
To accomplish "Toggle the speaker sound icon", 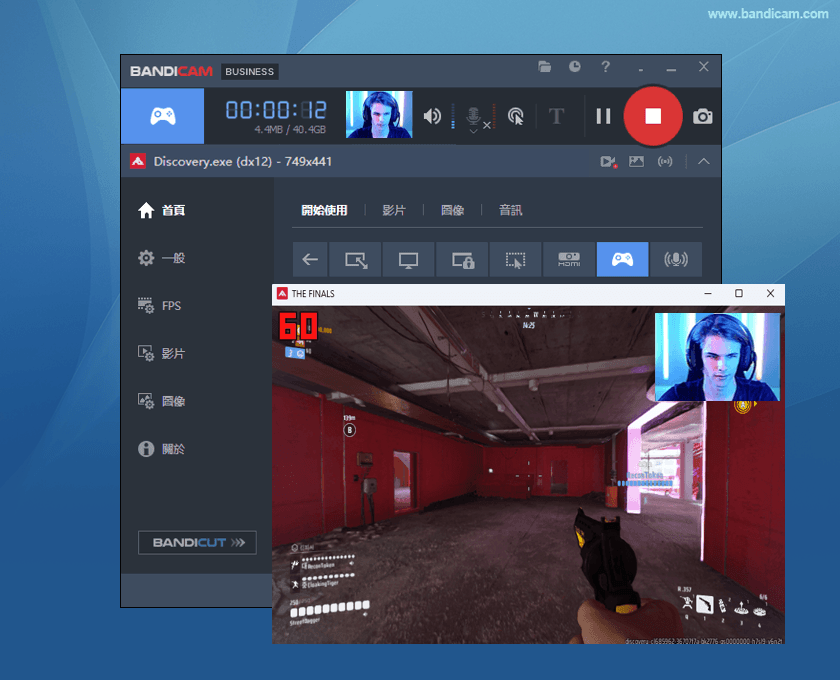I will coord(432,116).
